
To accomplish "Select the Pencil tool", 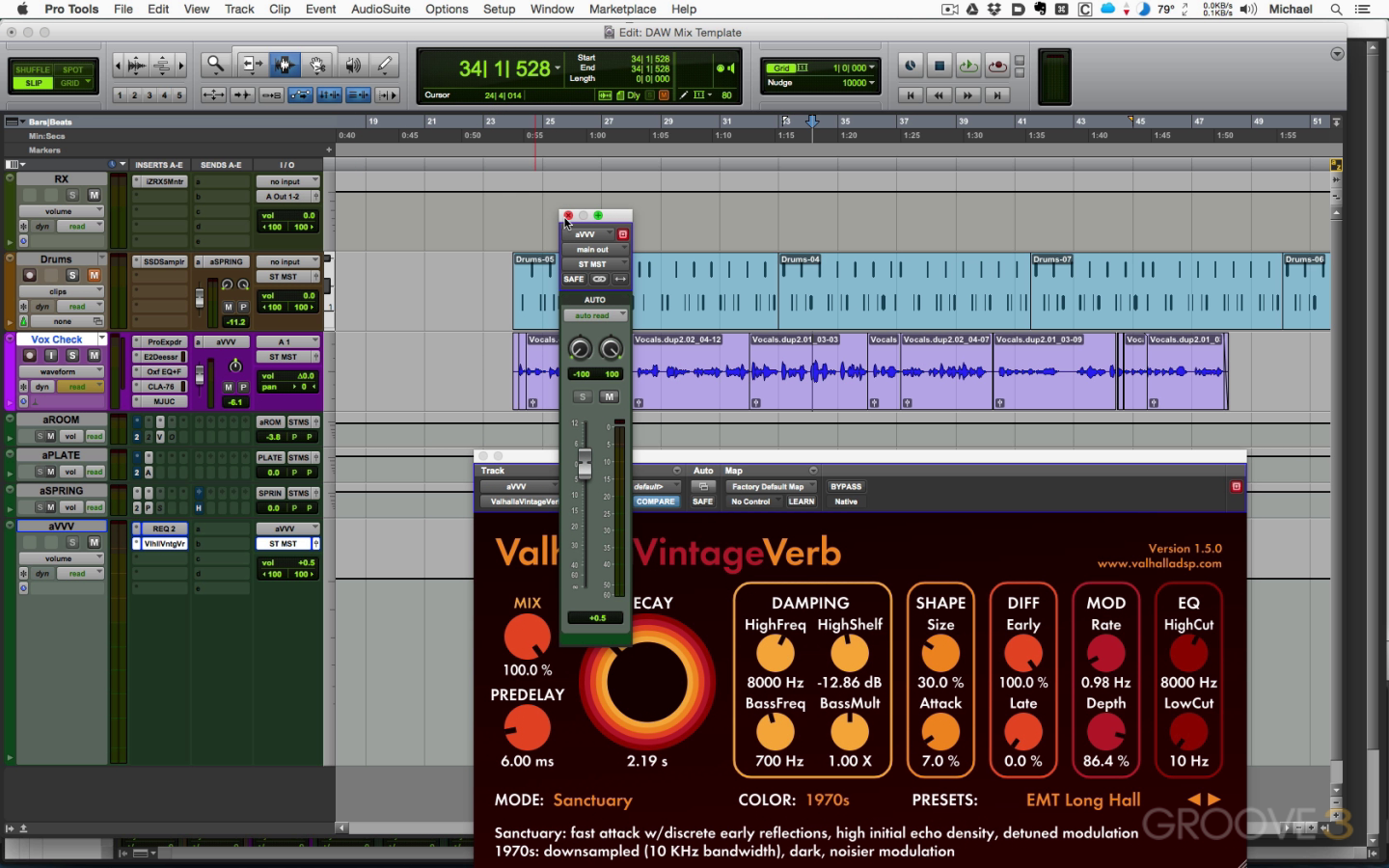I will [x=385, y=65].
